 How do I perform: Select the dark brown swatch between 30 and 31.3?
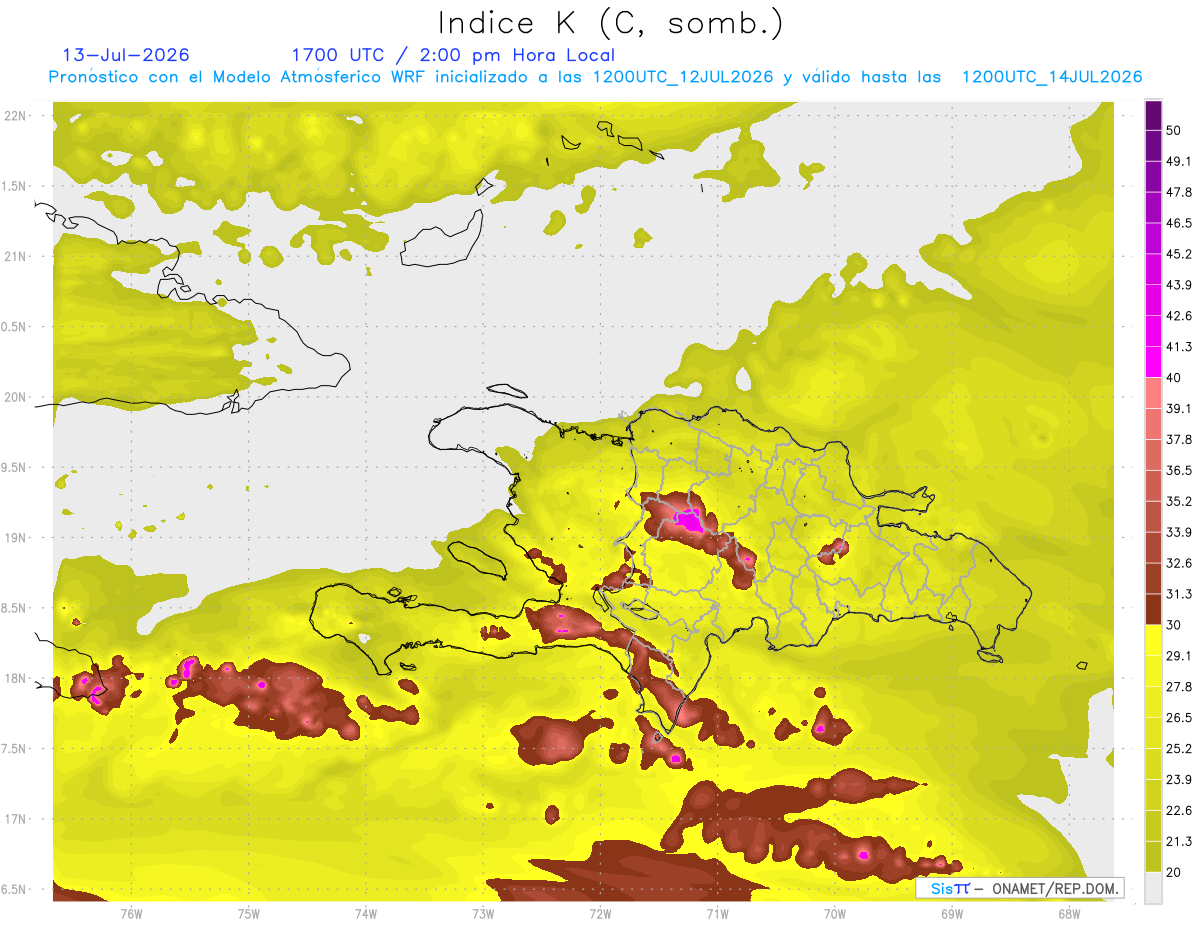(1153, 609)
